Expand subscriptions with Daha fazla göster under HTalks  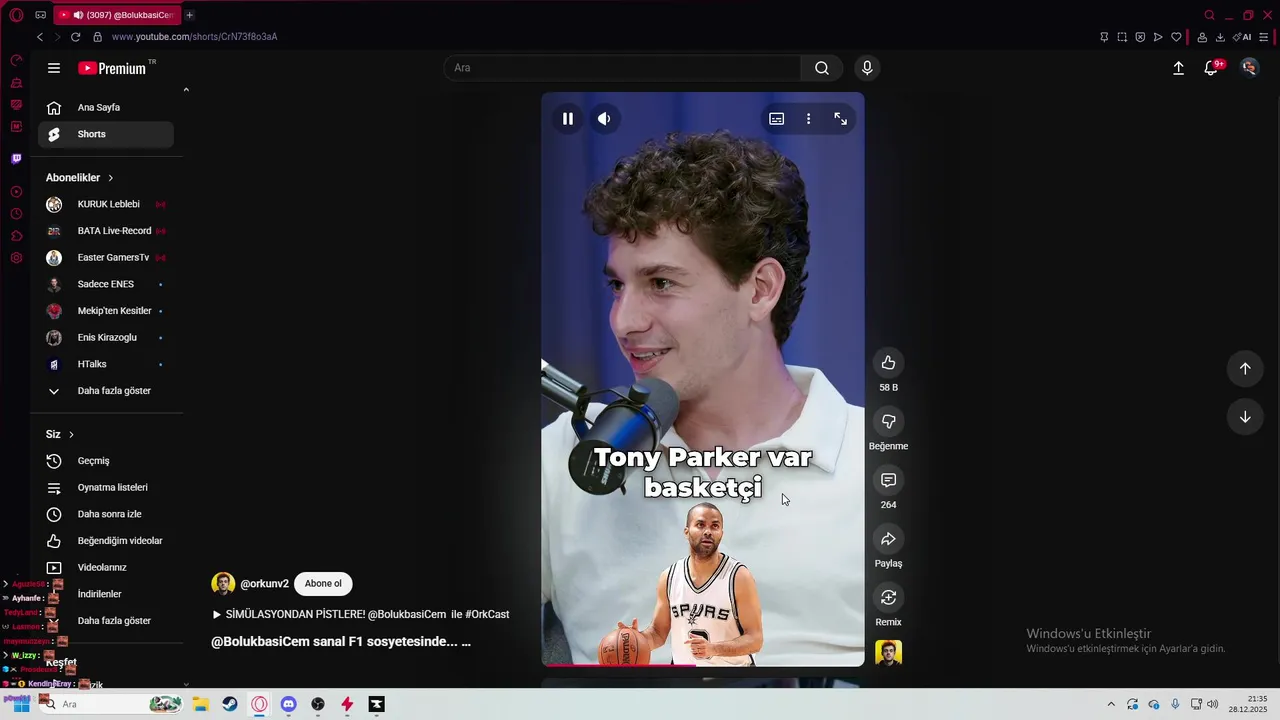106,391
